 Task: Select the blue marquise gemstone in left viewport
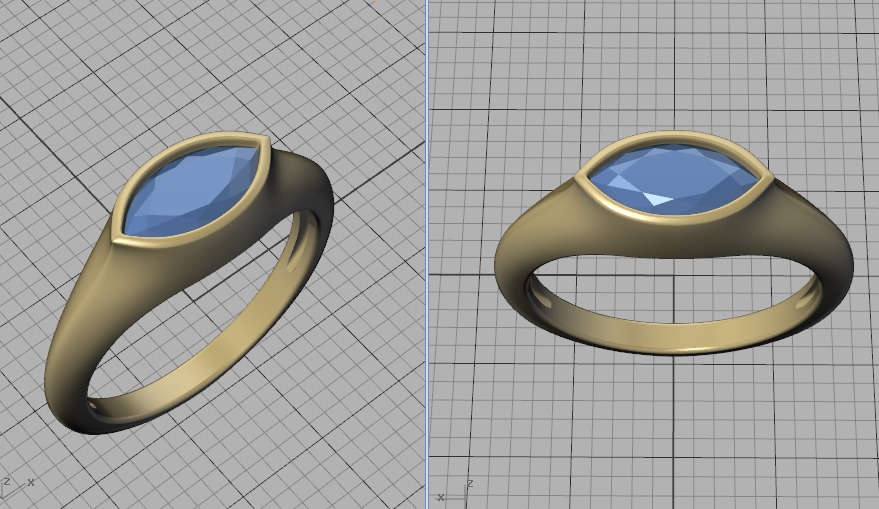(193, 191)
